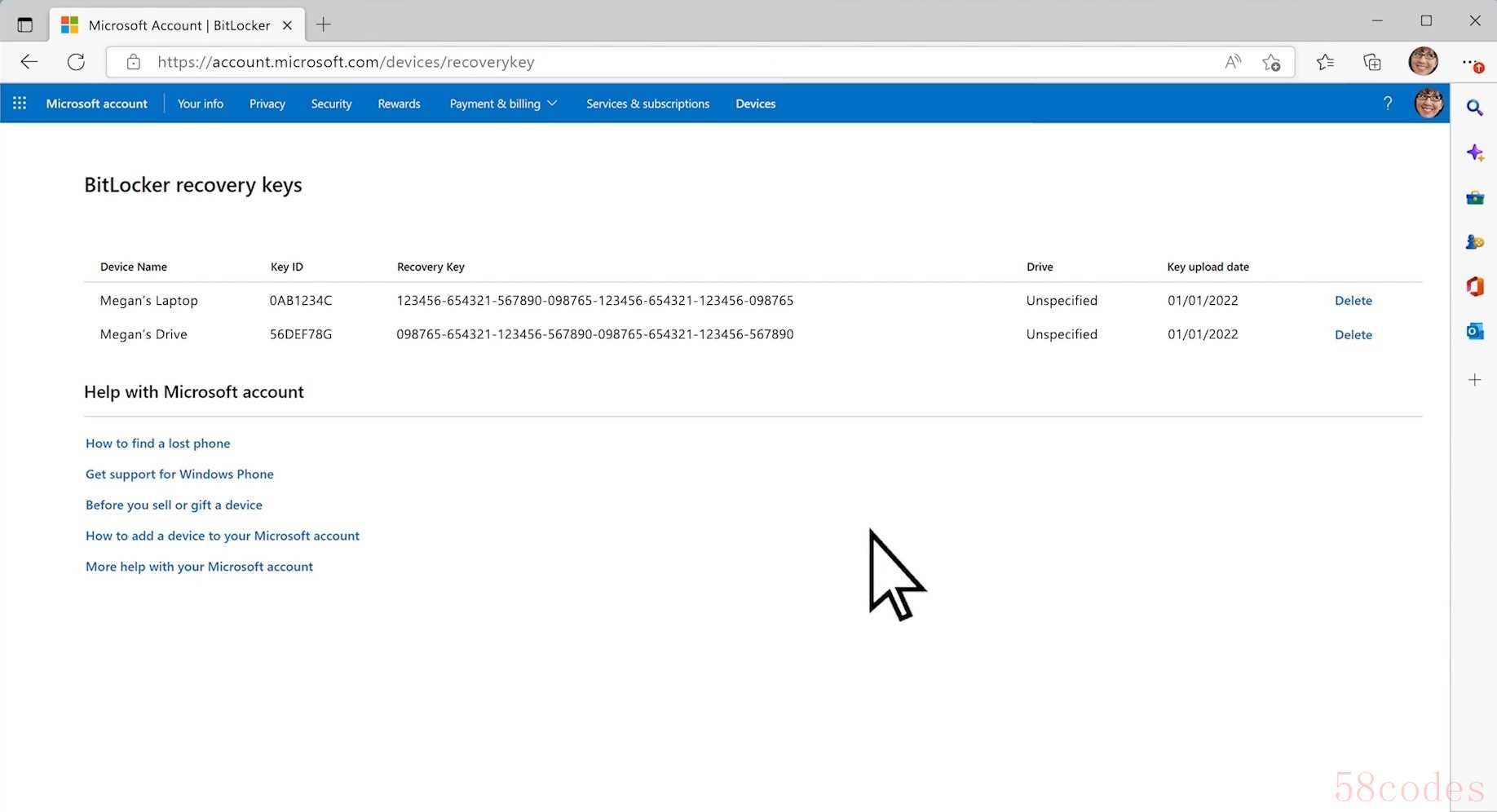Image resolution: width=1497 pixels, height=812 pixels.
Task: Open the Edge Collections icon
Action: [1372, 62]
